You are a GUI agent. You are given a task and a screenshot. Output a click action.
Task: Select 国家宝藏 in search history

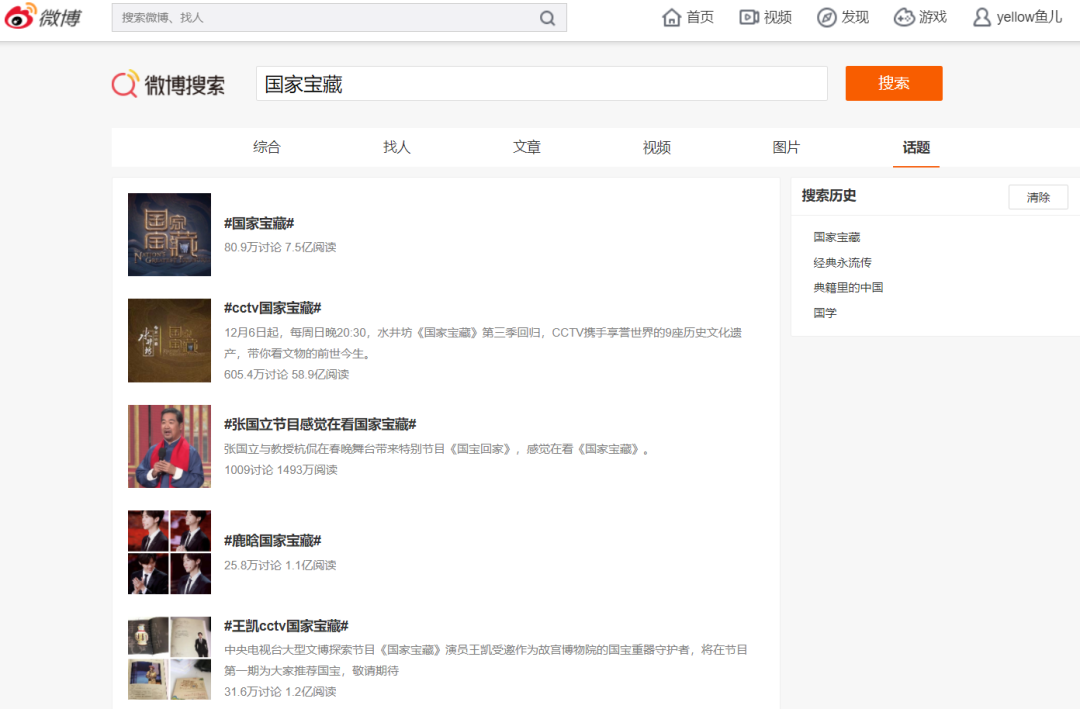pyautogui.click(x=837, y=237)
